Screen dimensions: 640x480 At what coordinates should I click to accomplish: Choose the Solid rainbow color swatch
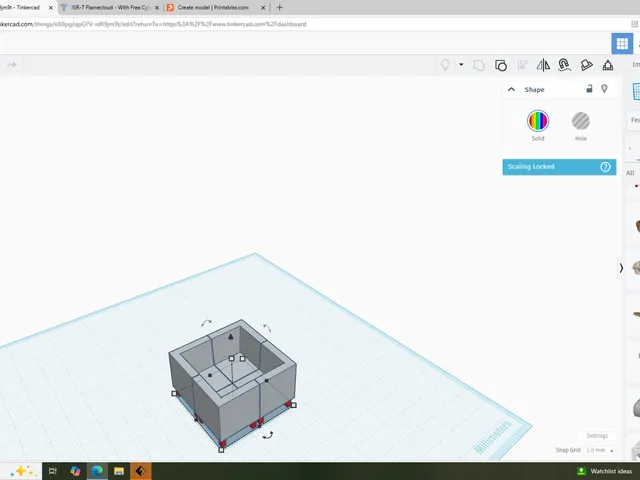click(x=538, y=121)
